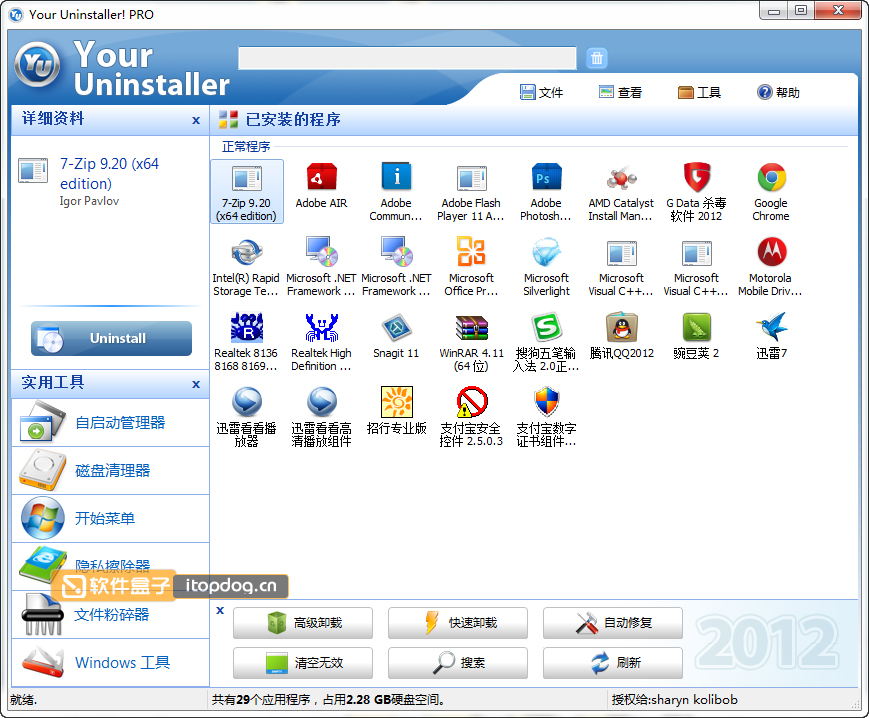The width and height of the screenshot is (869, 718).
Task: Click the 自动修复 button
Action: point(613,623)
